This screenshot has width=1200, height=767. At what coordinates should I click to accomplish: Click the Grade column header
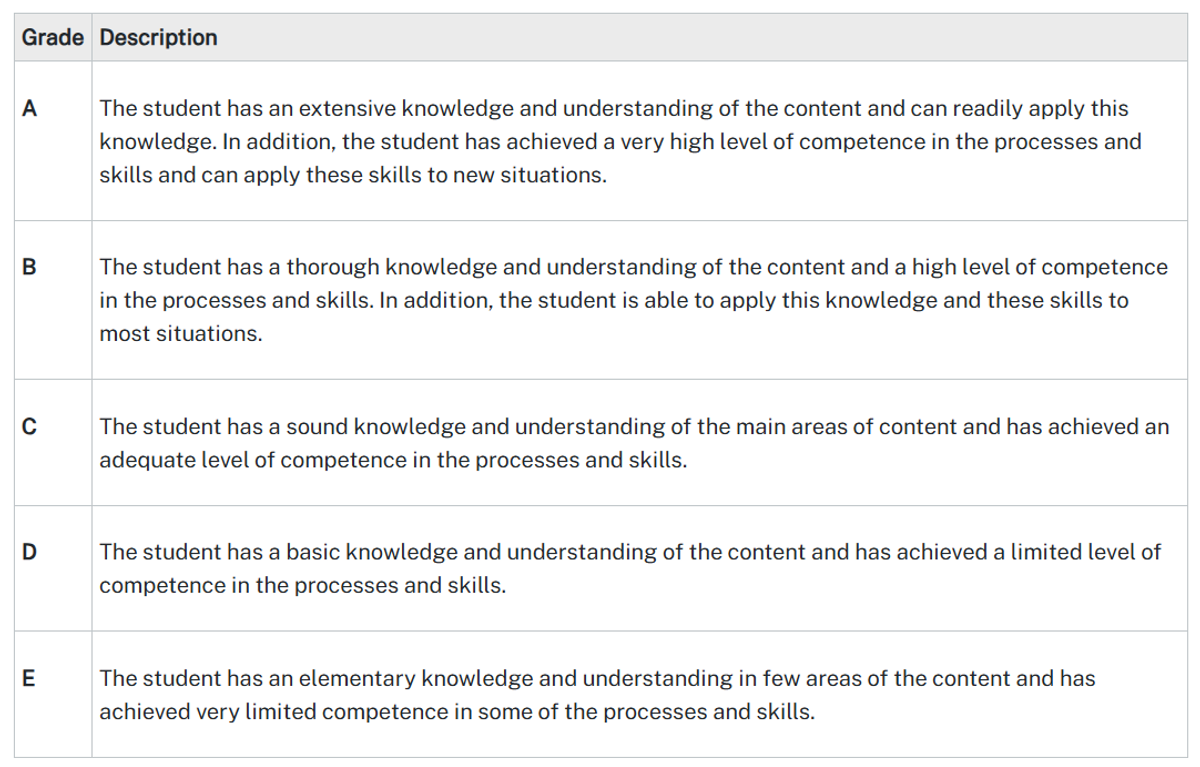coord(55,38)
